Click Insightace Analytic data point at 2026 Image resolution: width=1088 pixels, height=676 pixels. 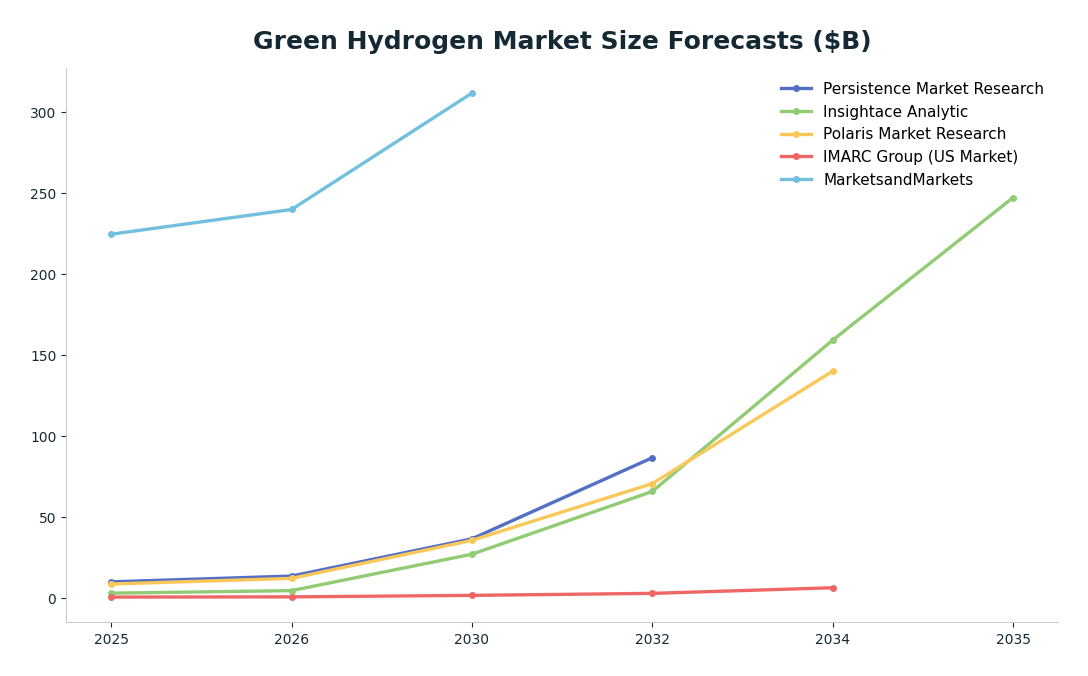292,591
